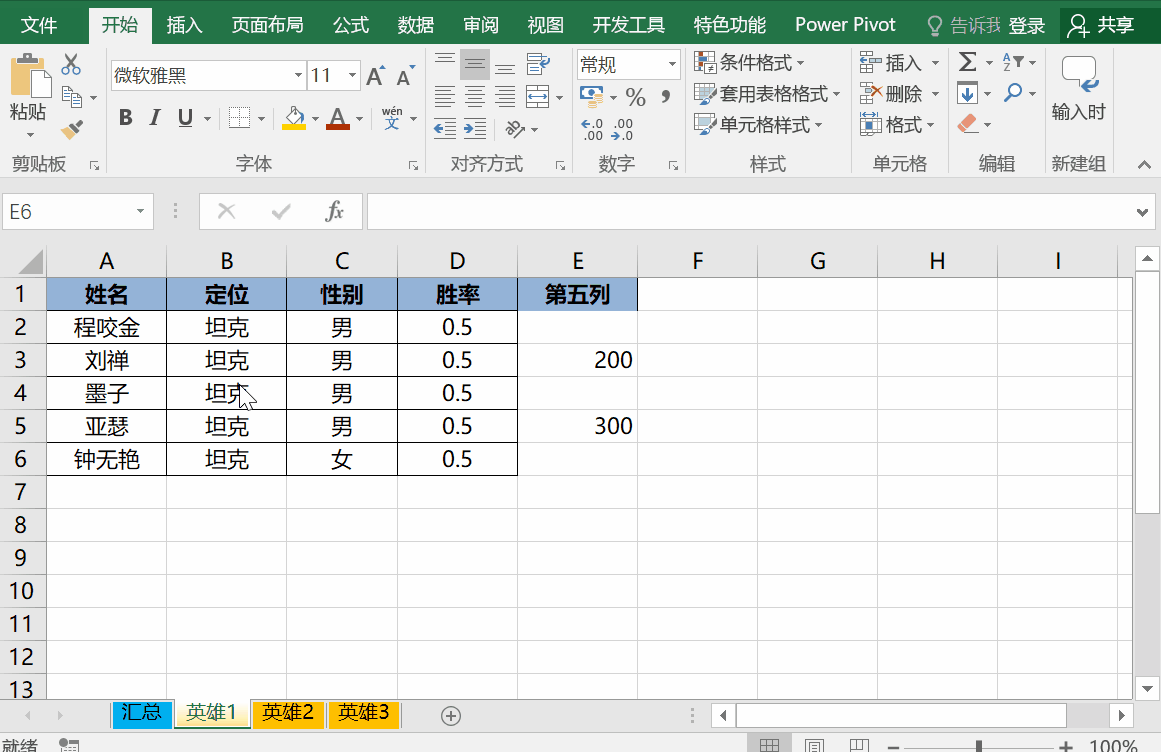1161x752 pixels.
Task: Open the Power Pivot tab
Action: click(845, 25)
